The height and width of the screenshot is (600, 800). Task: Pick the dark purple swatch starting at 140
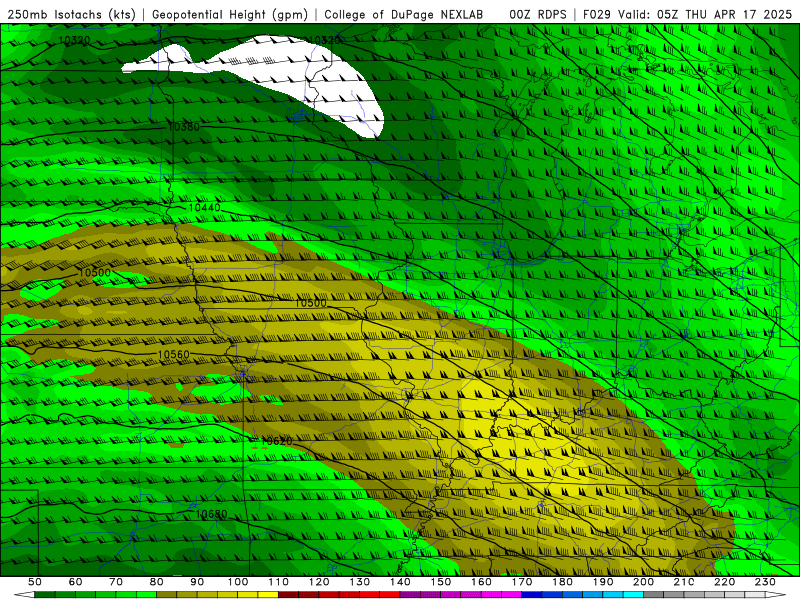point(410,594)
